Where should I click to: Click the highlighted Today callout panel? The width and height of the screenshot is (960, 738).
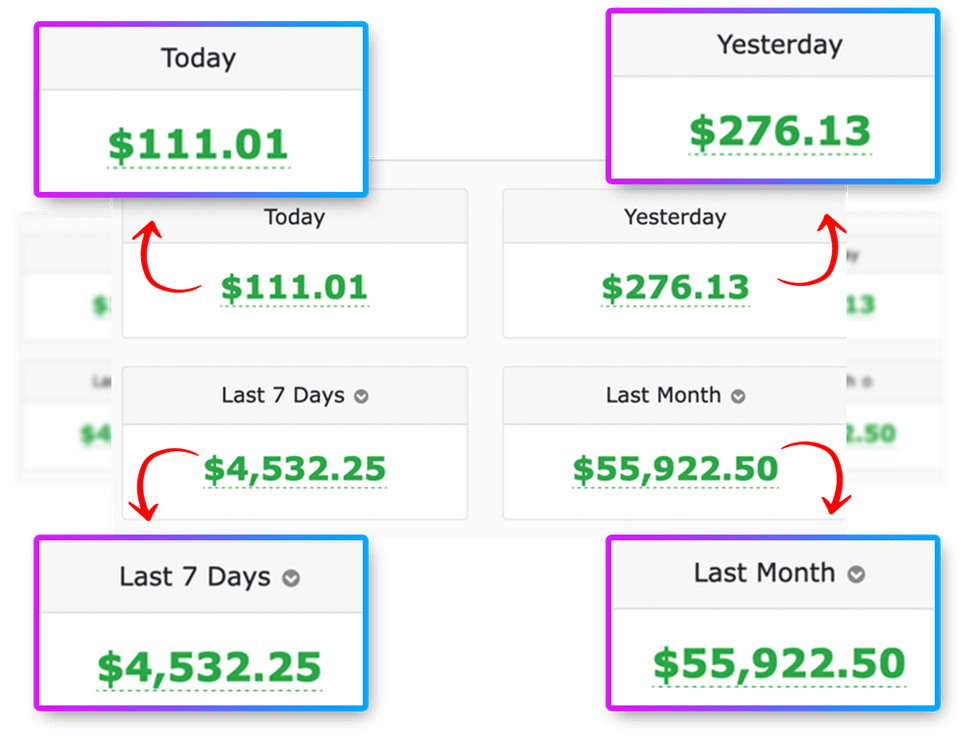tap(200, 105)
